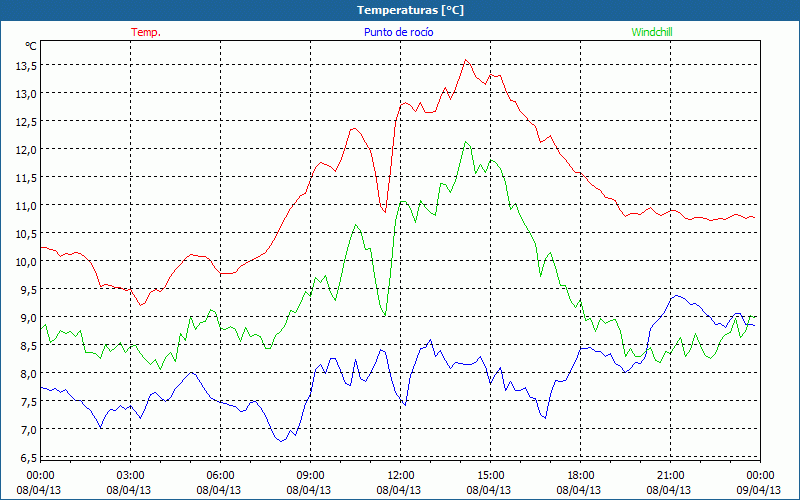800x500 pixels.
Task: Click the green windchill peak near 14:00
Action: coord(465,141)
